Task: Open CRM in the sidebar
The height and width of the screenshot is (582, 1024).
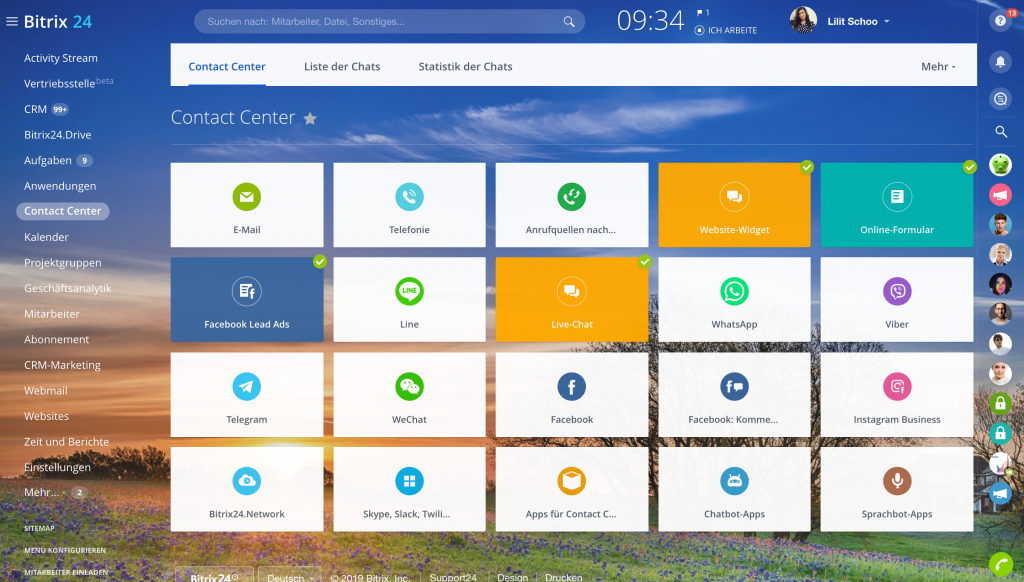Action: click(35, 109)
